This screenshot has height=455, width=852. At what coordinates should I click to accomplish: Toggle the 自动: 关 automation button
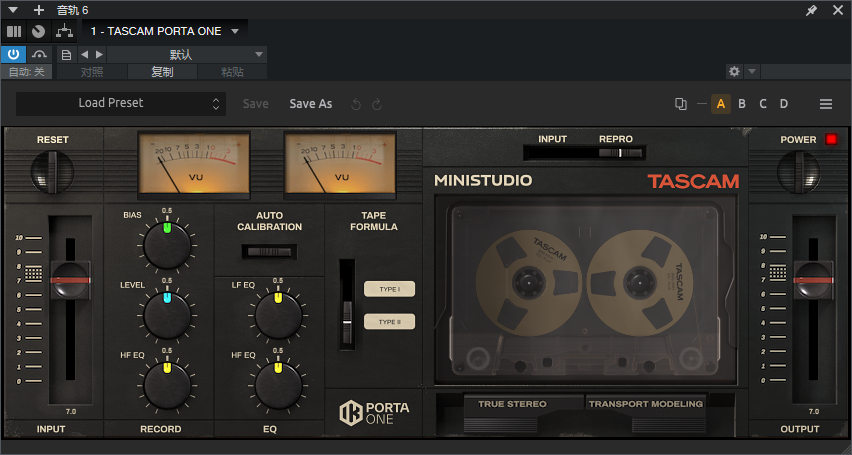click(x=27, y=72)
